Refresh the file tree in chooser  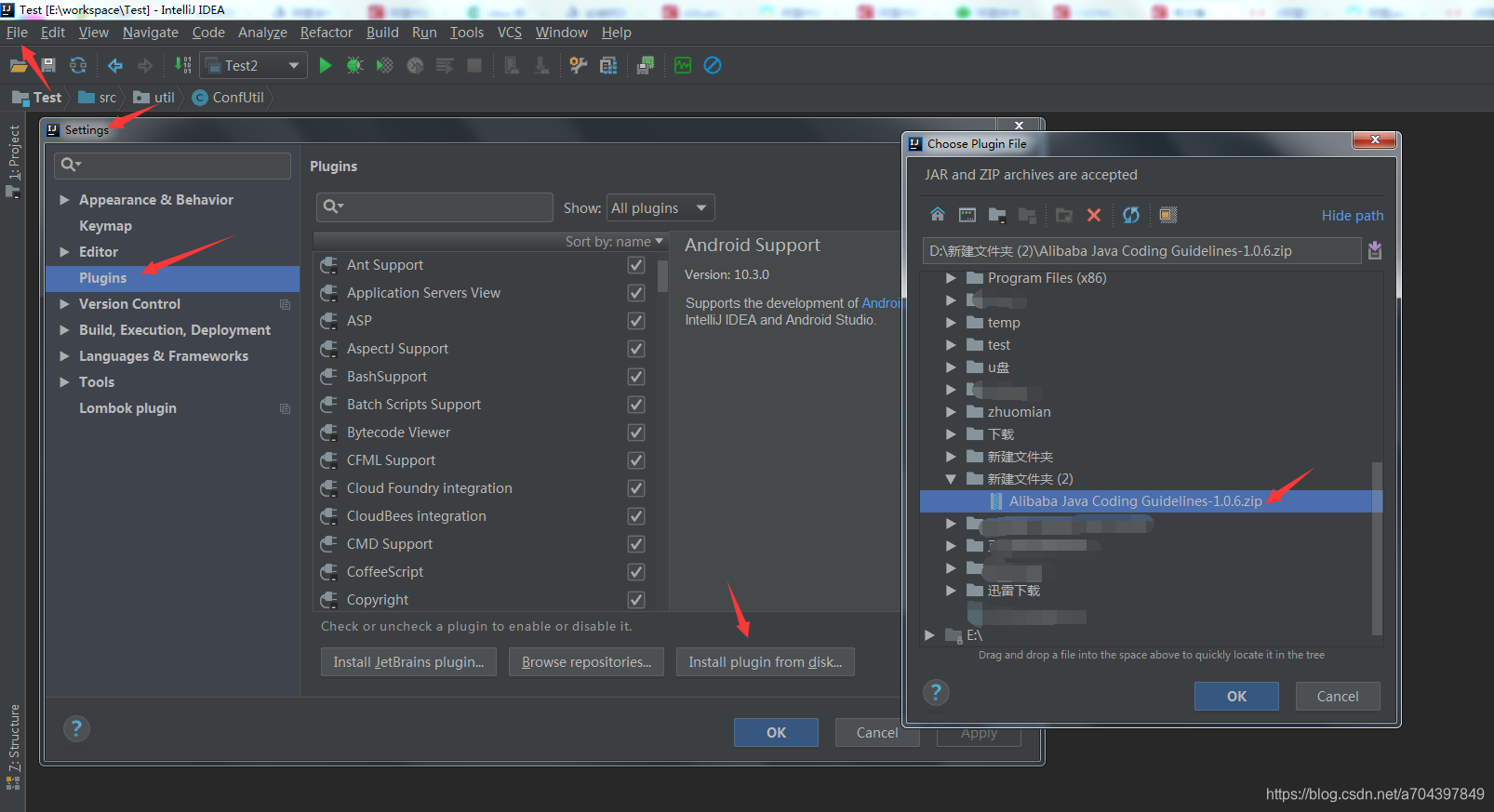(1131, 215)
